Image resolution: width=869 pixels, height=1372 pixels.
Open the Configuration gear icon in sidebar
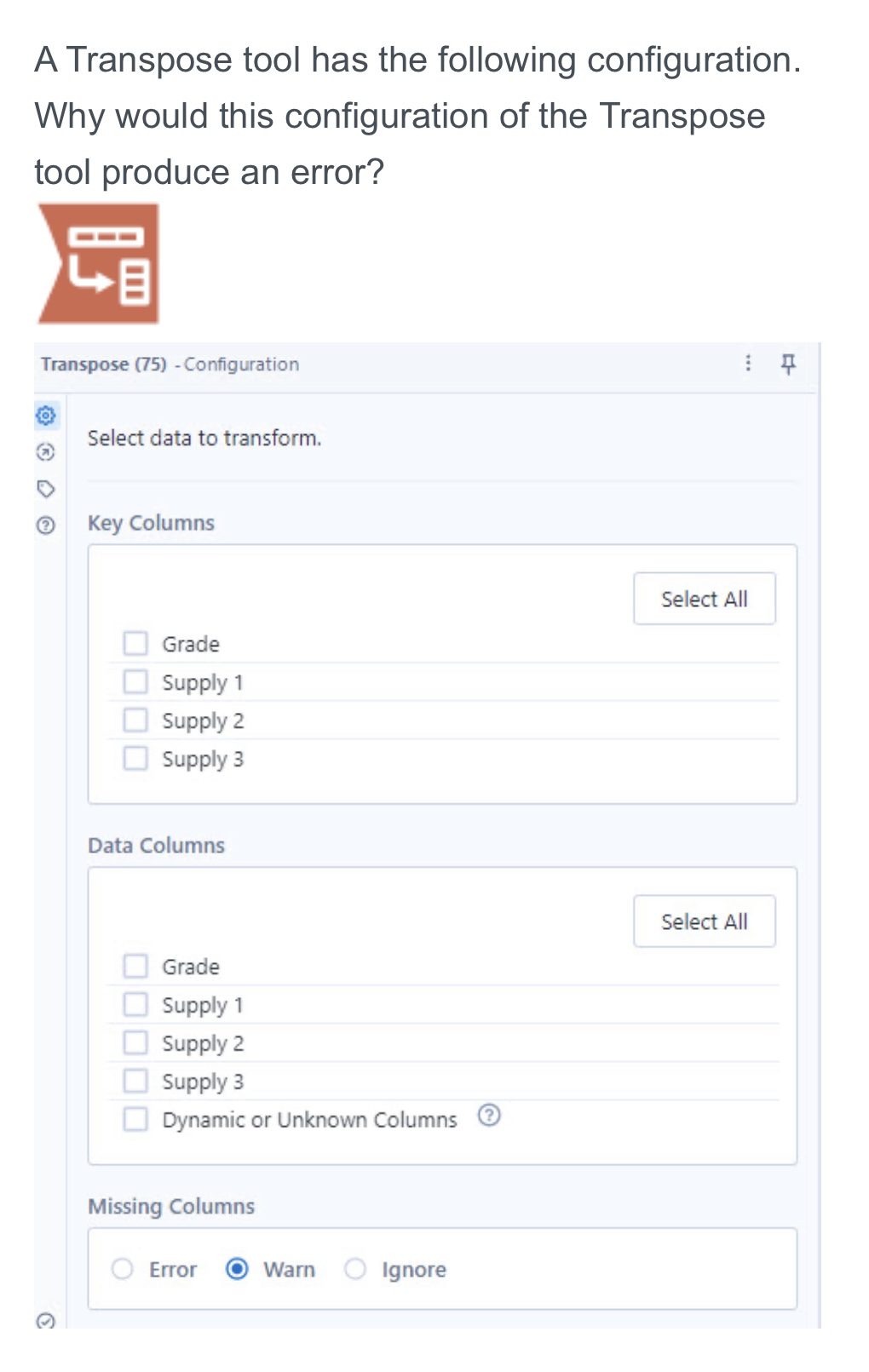(x=46, y=415)
